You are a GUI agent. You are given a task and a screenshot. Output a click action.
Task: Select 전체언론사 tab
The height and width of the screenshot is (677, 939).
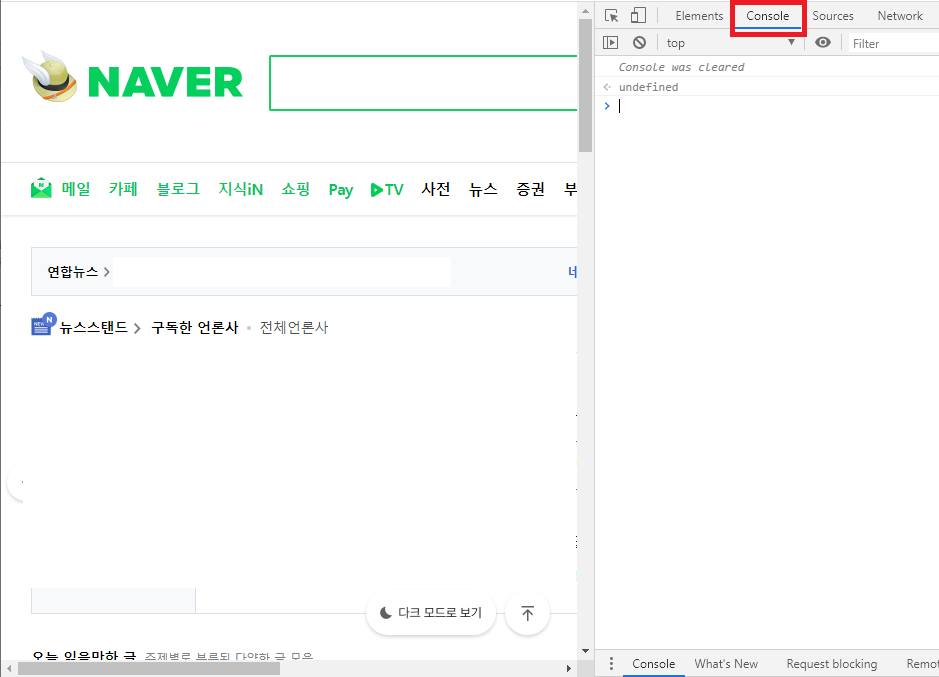pos(293,327)
